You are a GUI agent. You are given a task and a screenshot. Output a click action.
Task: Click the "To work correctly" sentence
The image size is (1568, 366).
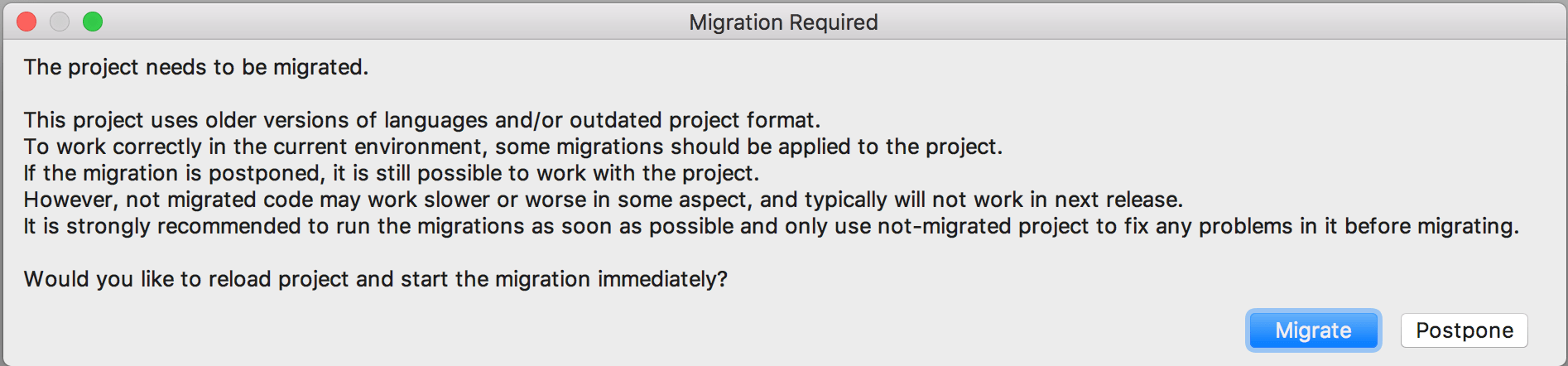tap(512, 147)
